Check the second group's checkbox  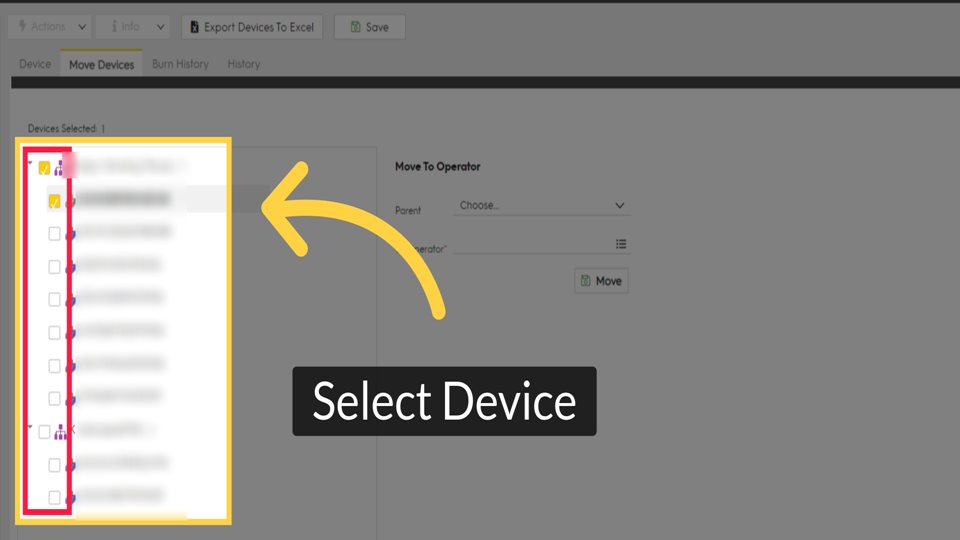click(44, 432)
